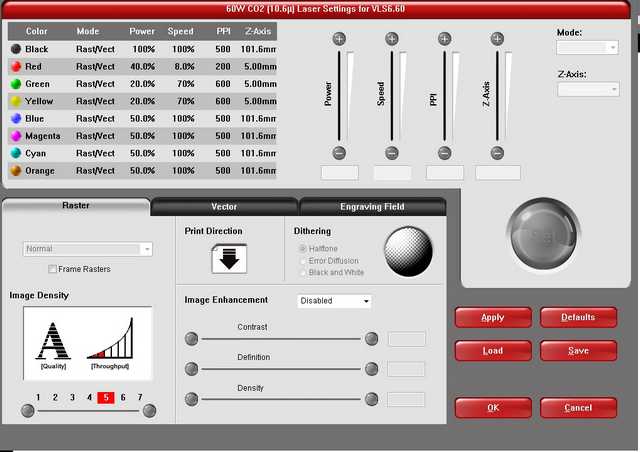640x452 pixels.
Task: Click the Contrast value field
Action: click(407, 339)
